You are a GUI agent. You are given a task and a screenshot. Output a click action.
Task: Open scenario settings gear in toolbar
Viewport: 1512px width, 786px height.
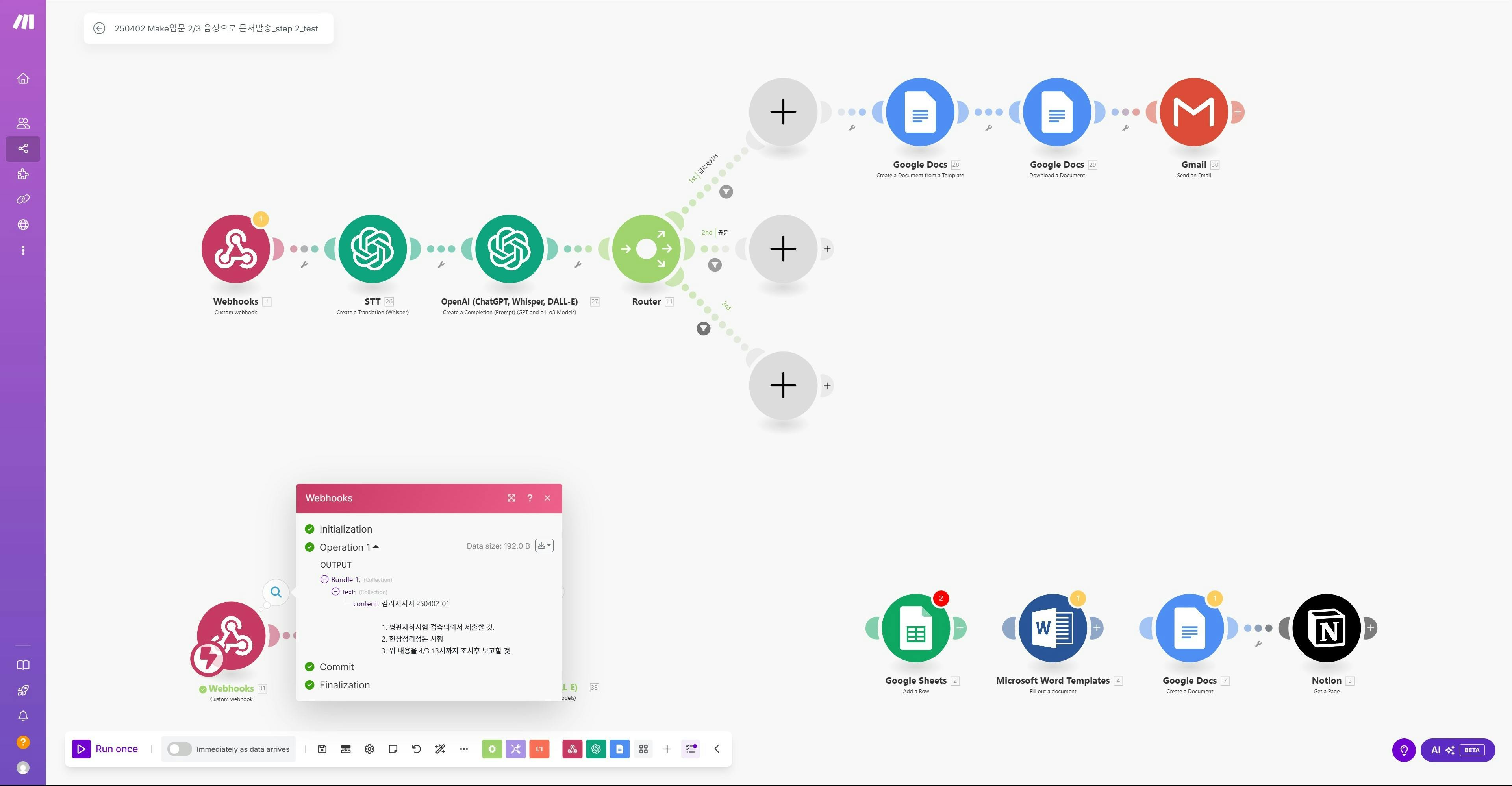coord(369,749)
